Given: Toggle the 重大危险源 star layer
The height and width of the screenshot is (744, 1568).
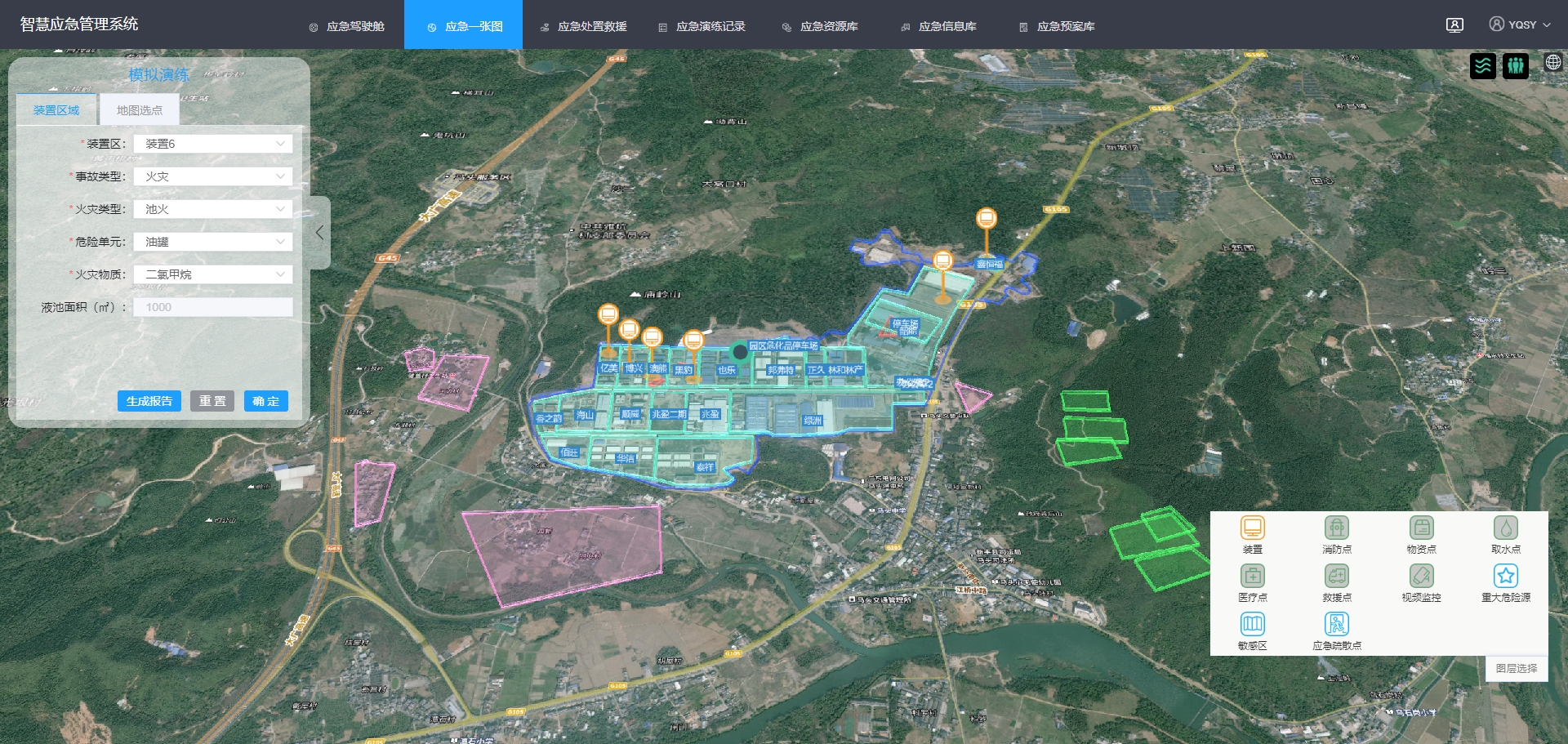Looking at the screenshot, I should [x=1505, y=576].
